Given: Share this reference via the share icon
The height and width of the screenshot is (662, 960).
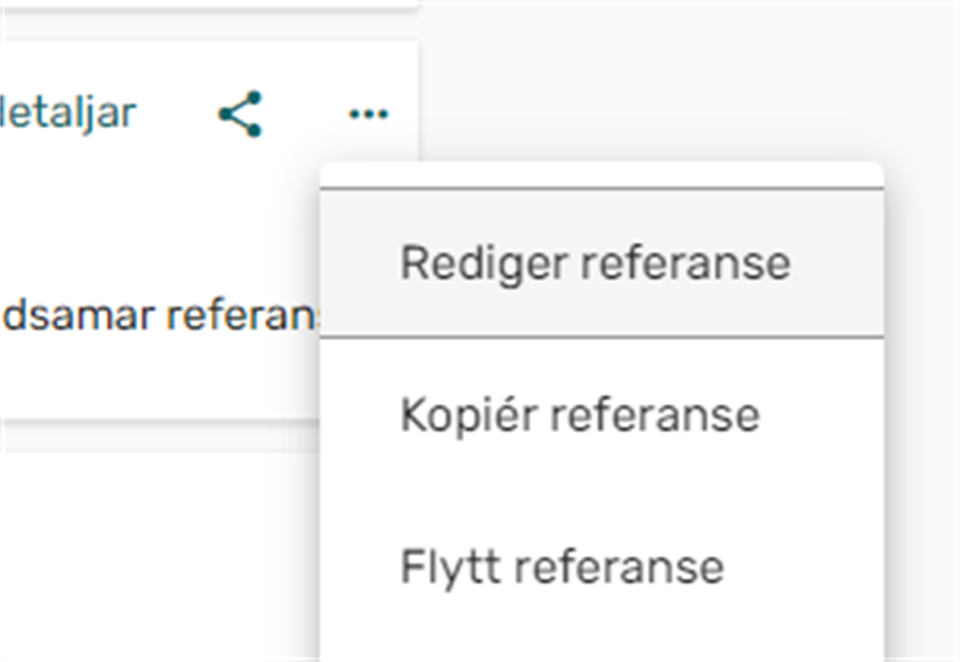Looking at the screenshot, I should (x=240, y=114).
